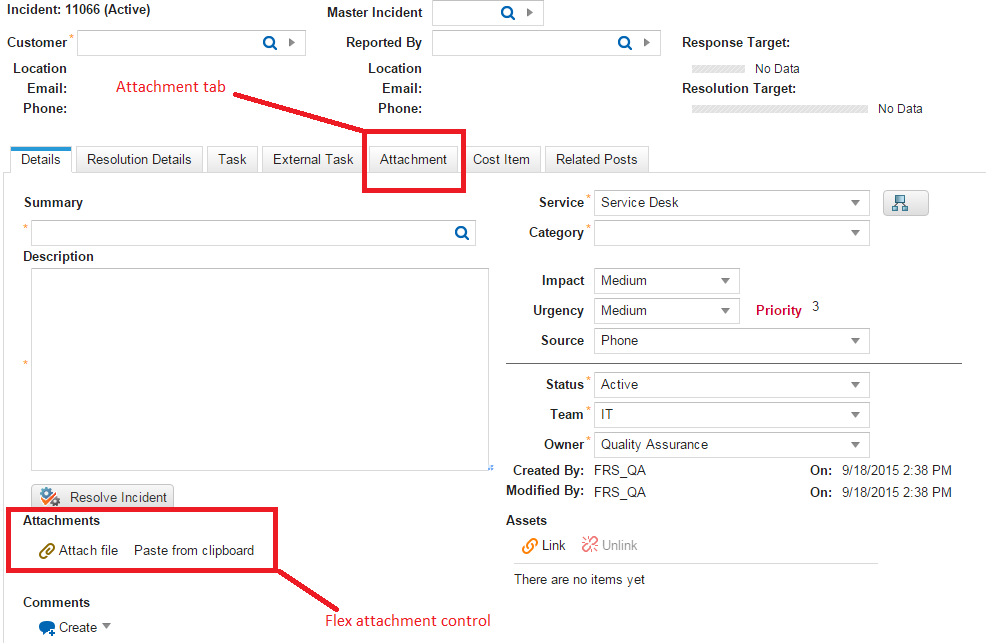The image size is (986, 643).
Task: Click the Summary field search icon
Action: pyautogui.click(x=461, y=233)
